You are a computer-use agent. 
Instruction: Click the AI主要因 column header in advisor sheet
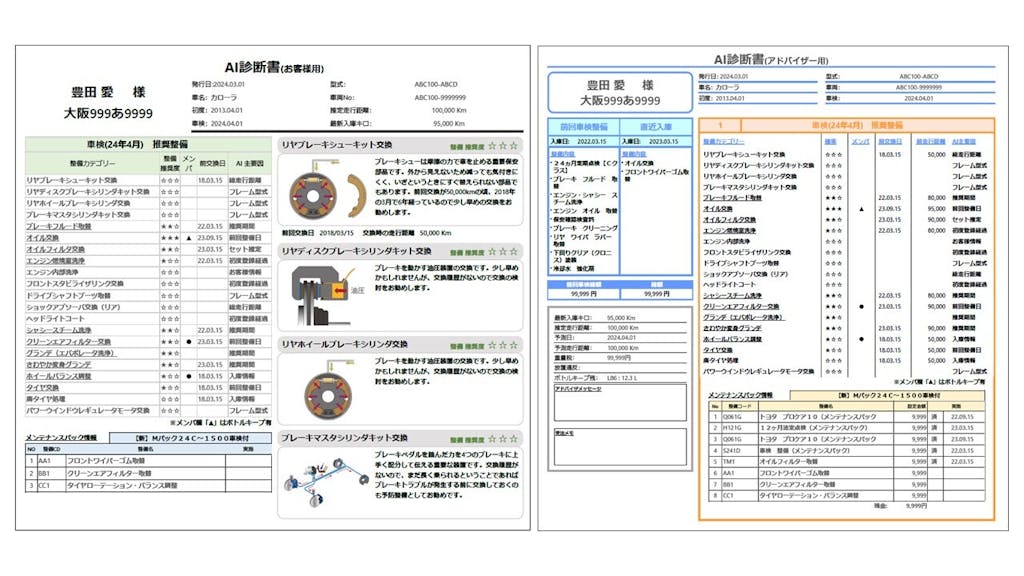point(963,142)
